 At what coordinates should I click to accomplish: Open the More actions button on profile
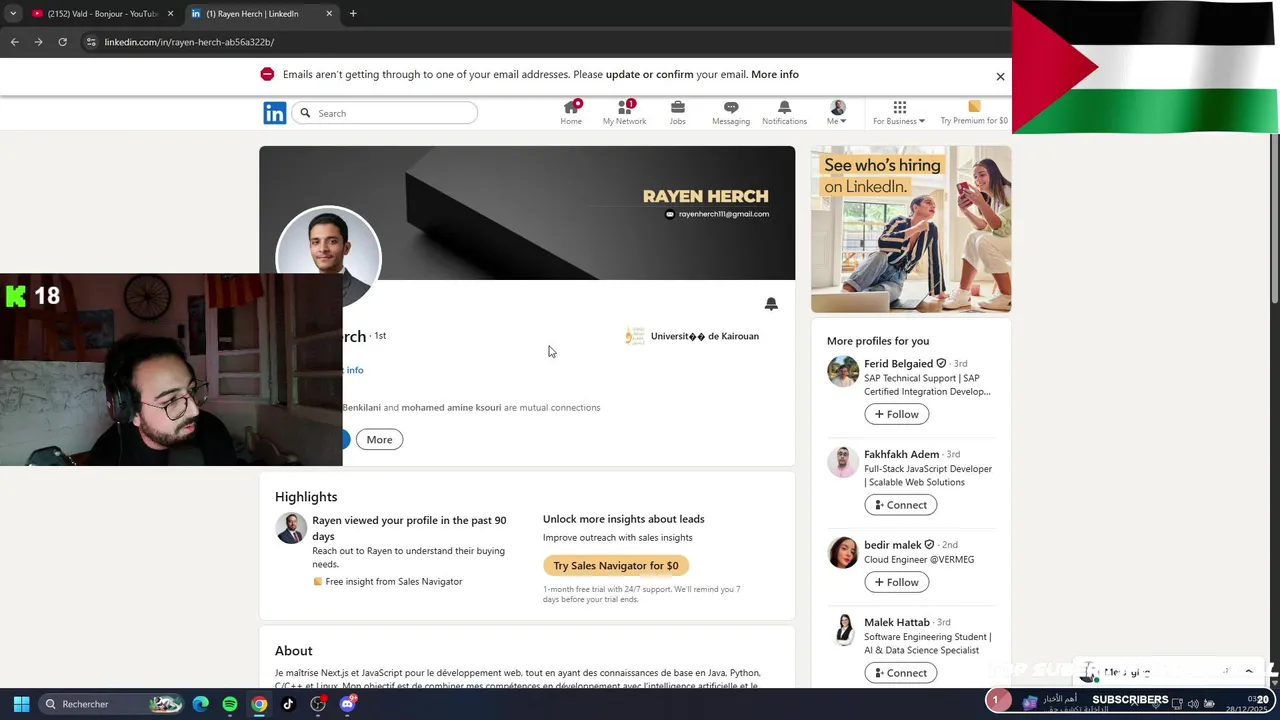379,439
